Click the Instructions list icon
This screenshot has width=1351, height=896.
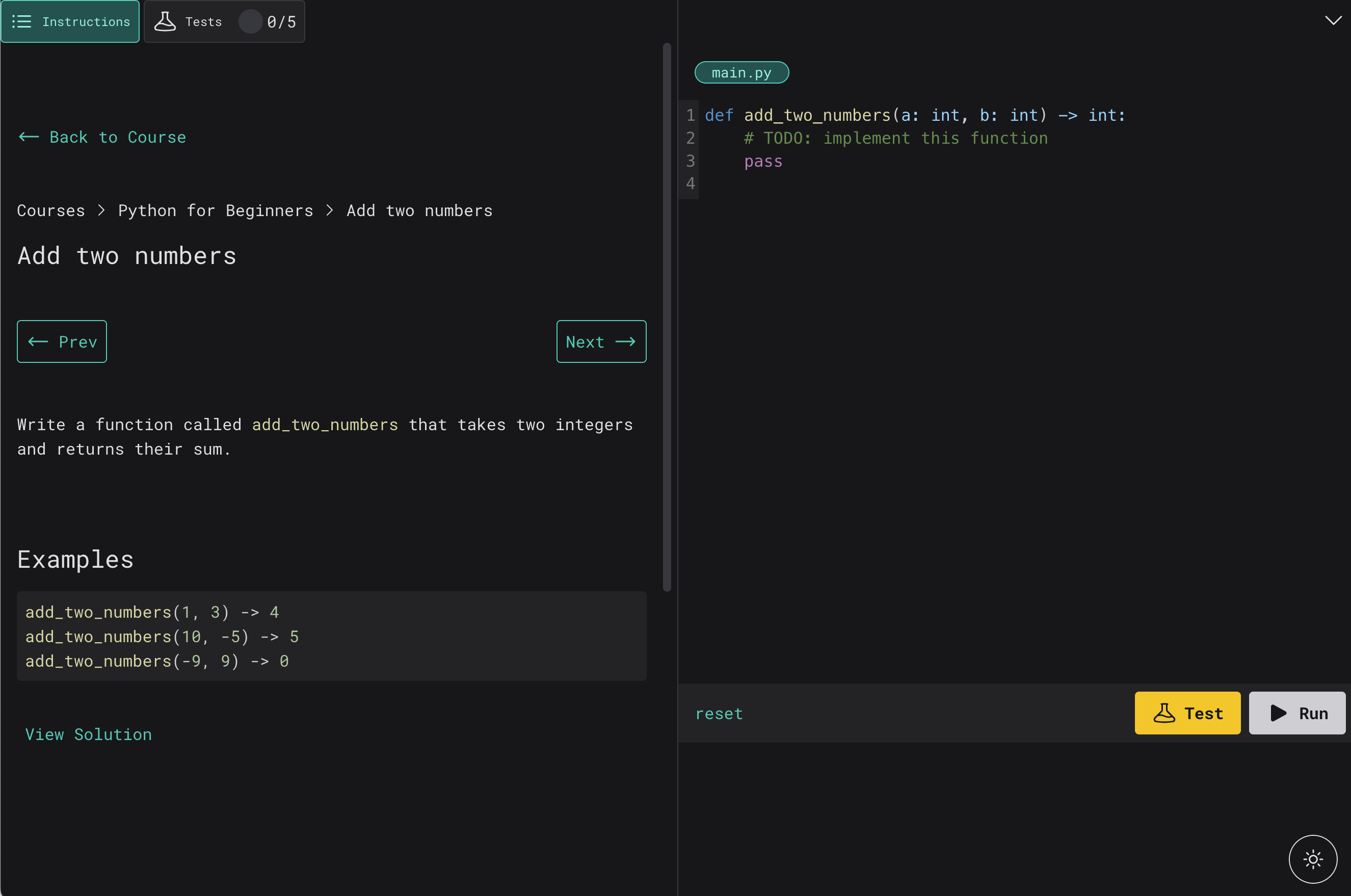pyautogui.click(x=22, y=22)
